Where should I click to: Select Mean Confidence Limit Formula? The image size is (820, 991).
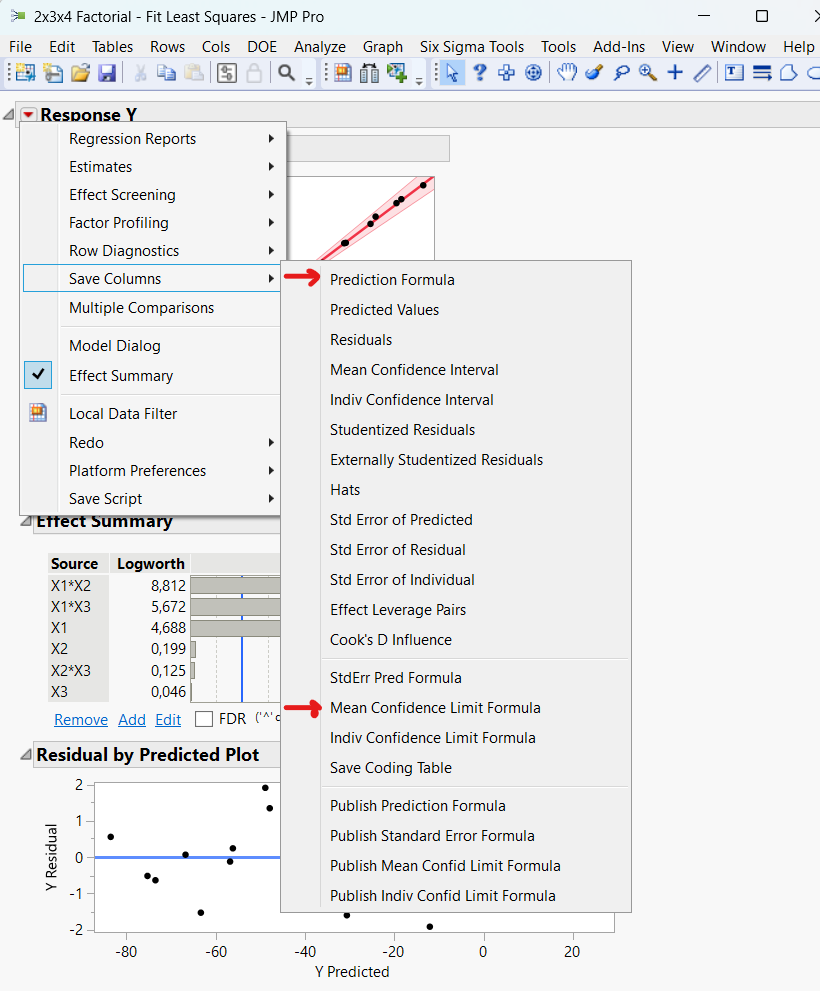pos(435,707)
